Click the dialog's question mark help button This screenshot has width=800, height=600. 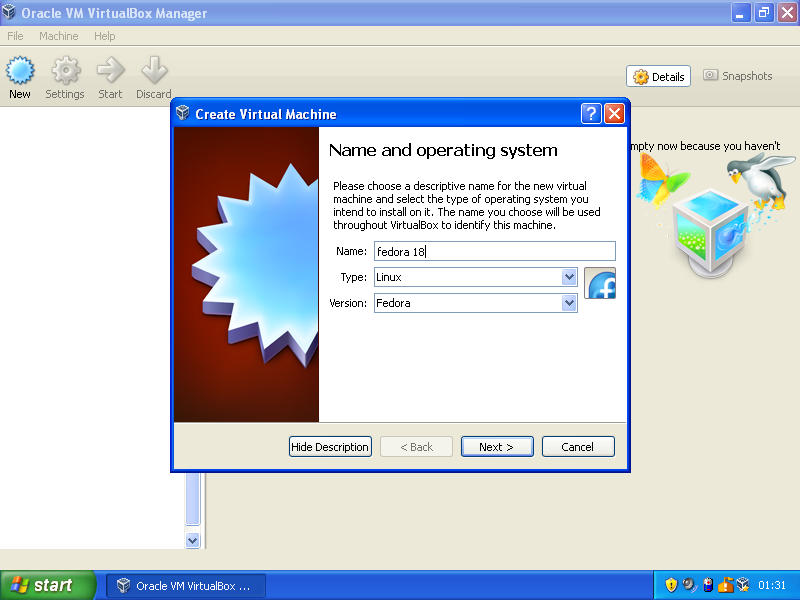click(591, 114)
